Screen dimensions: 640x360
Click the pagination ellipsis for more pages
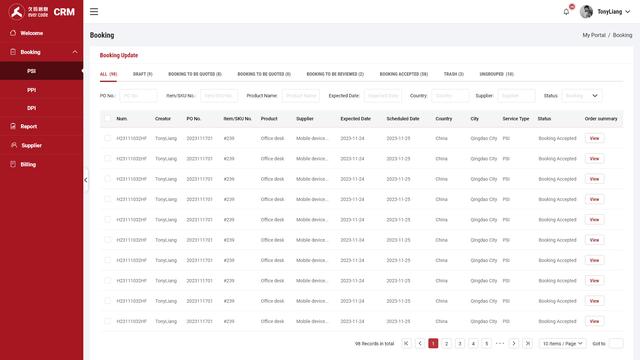[500, 343]
